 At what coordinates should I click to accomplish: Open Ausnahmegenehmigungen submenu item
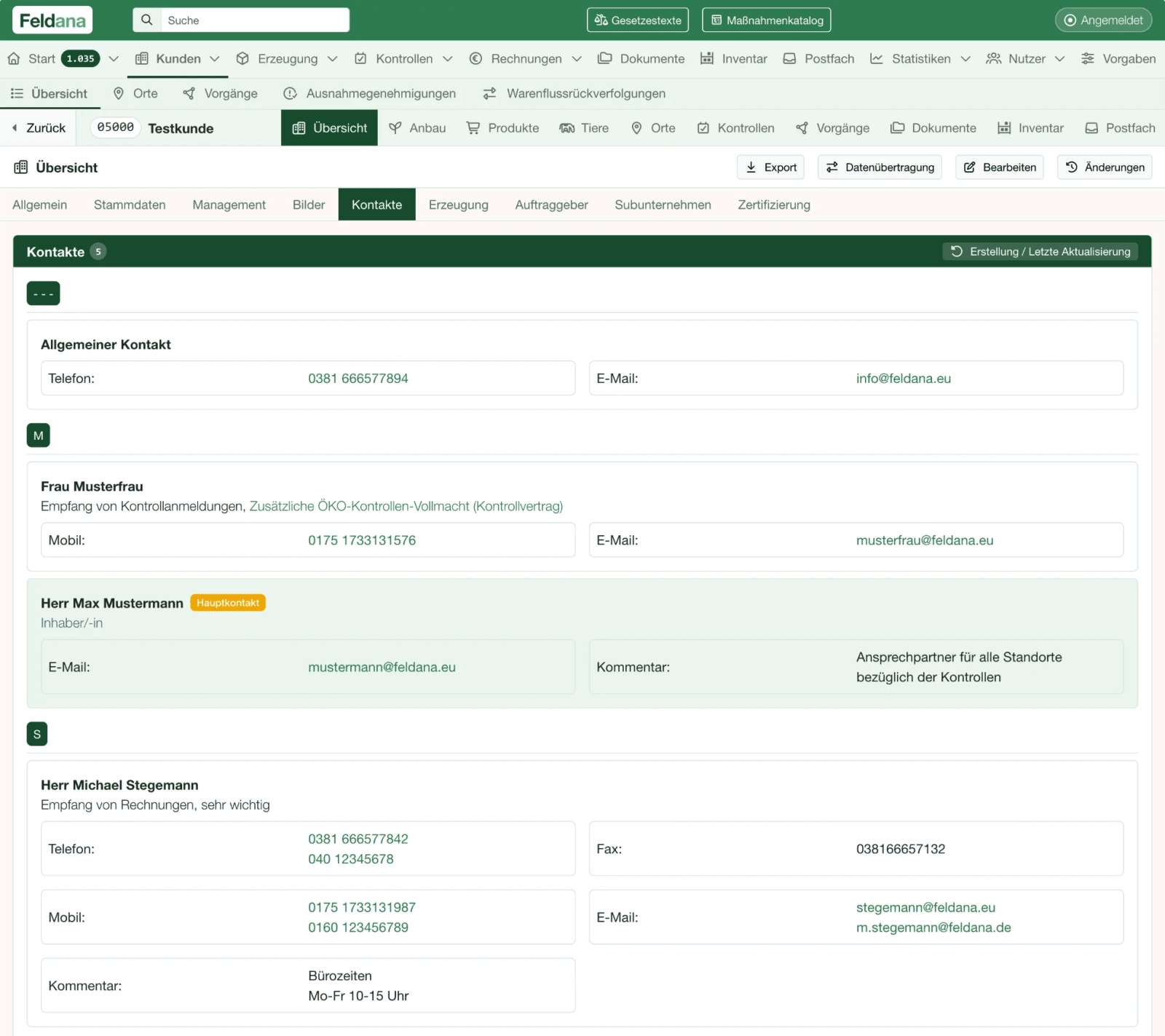point(369,94)
